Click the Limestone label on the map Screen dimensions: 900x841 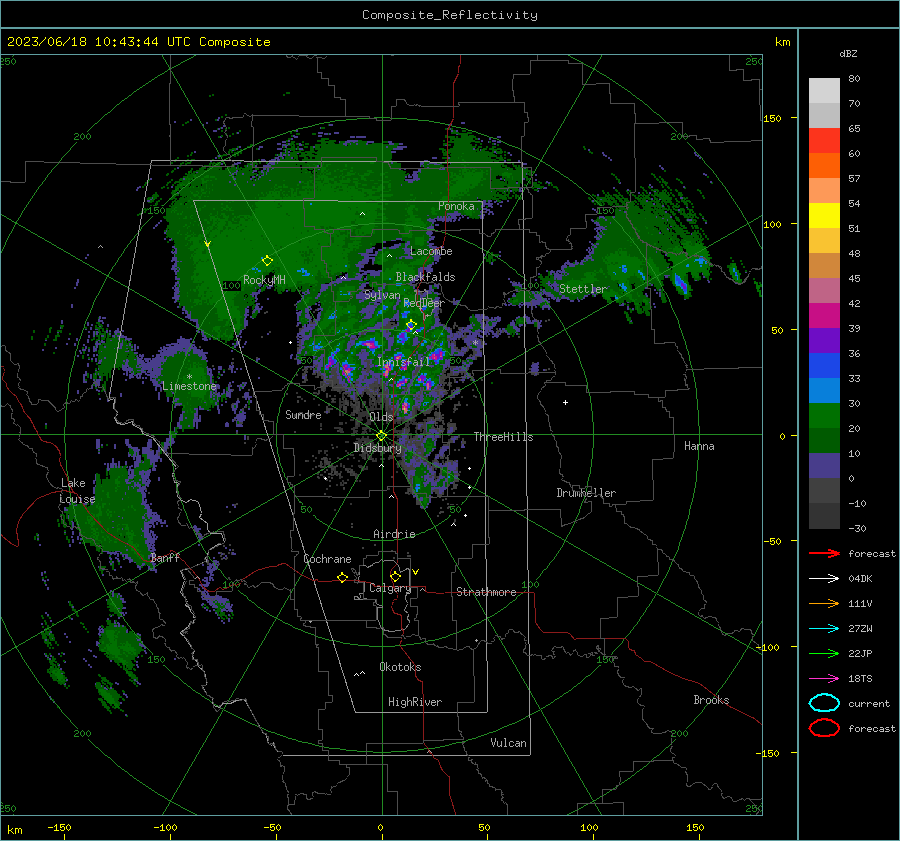[x=189, y=386]
